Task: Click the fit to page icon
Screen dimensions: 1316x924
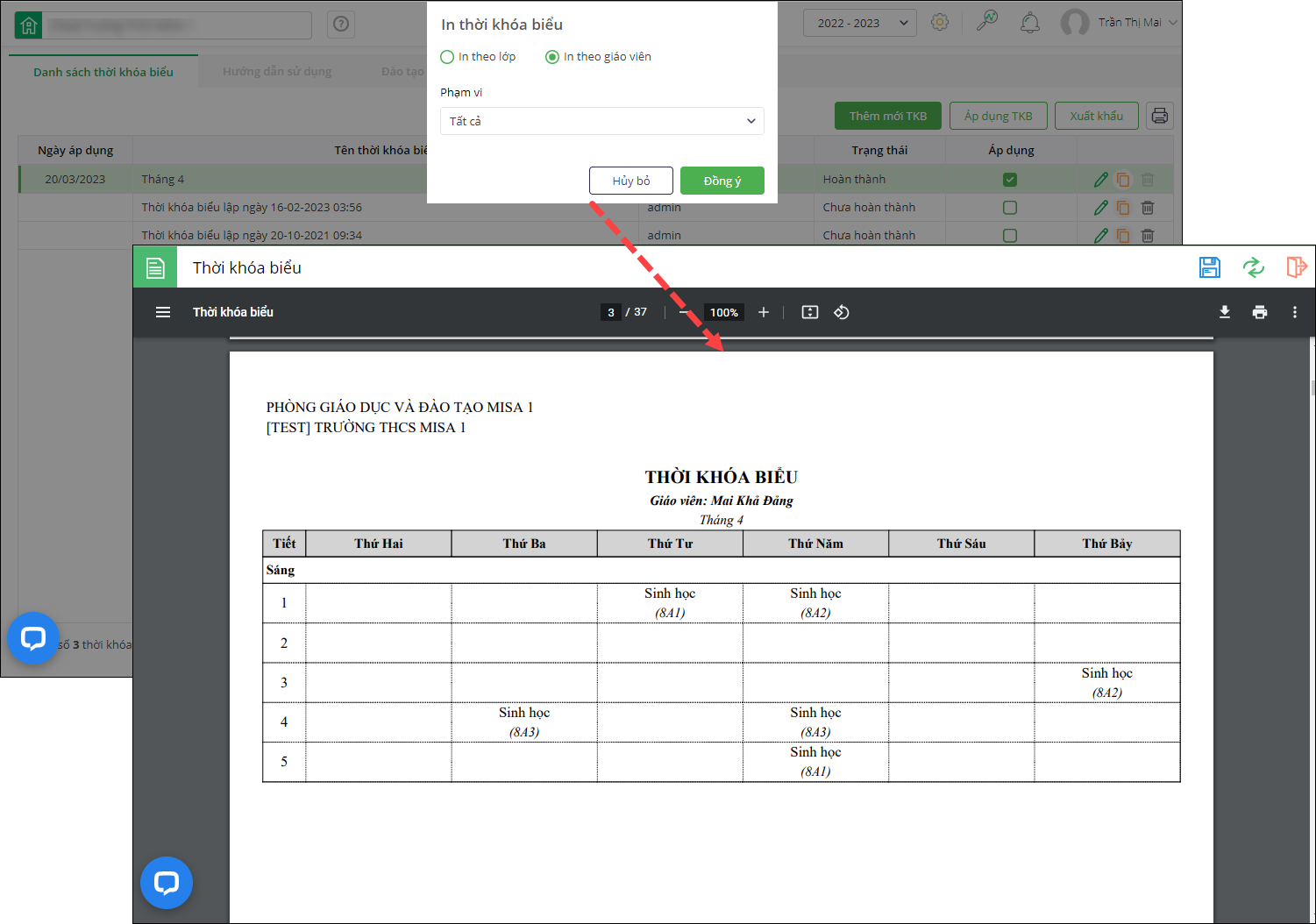Action: (x=810, y=312)
